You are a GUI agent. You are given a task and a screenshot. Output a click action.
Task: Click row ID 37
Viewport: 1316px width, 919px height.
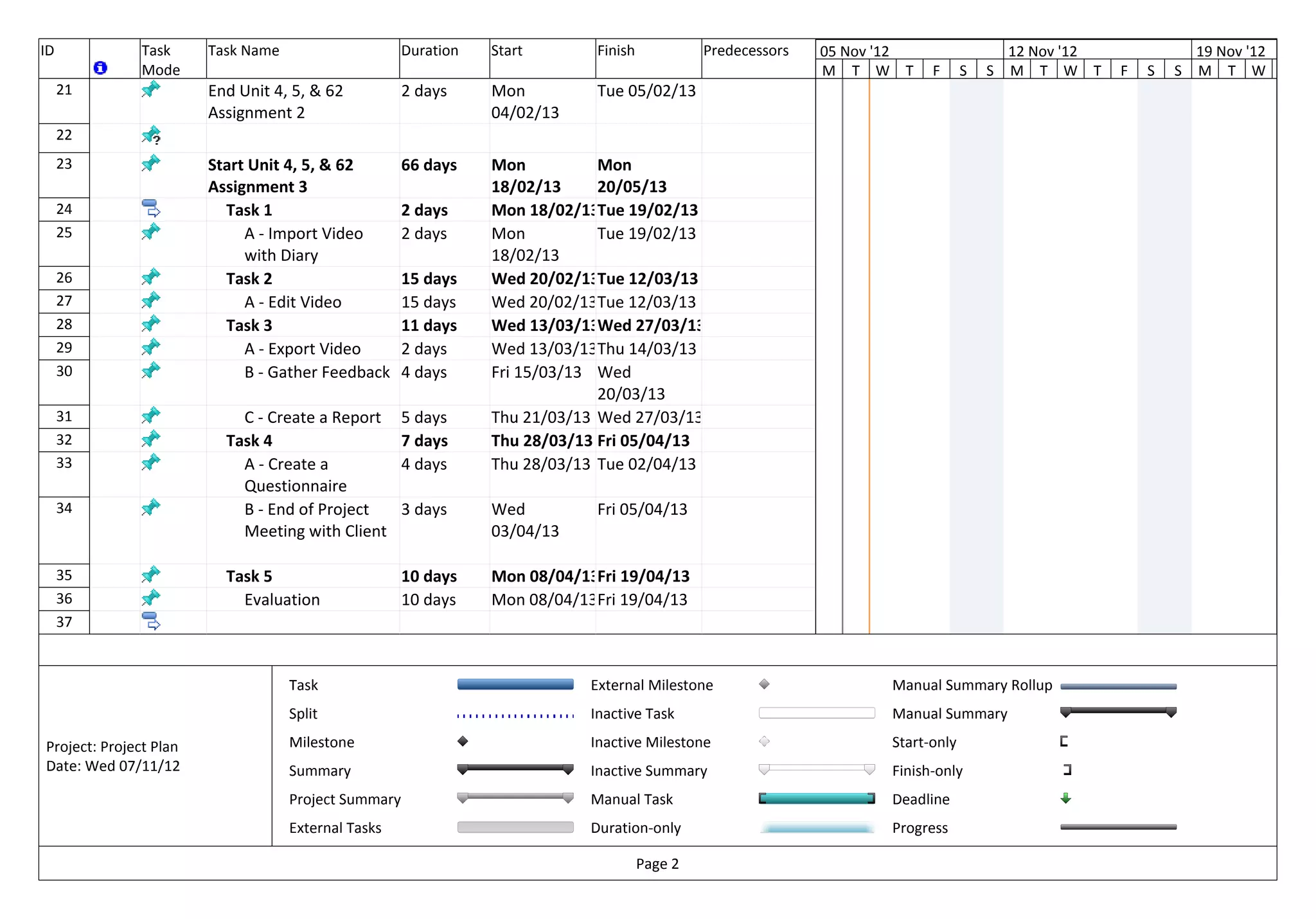(x=64, y=621)
